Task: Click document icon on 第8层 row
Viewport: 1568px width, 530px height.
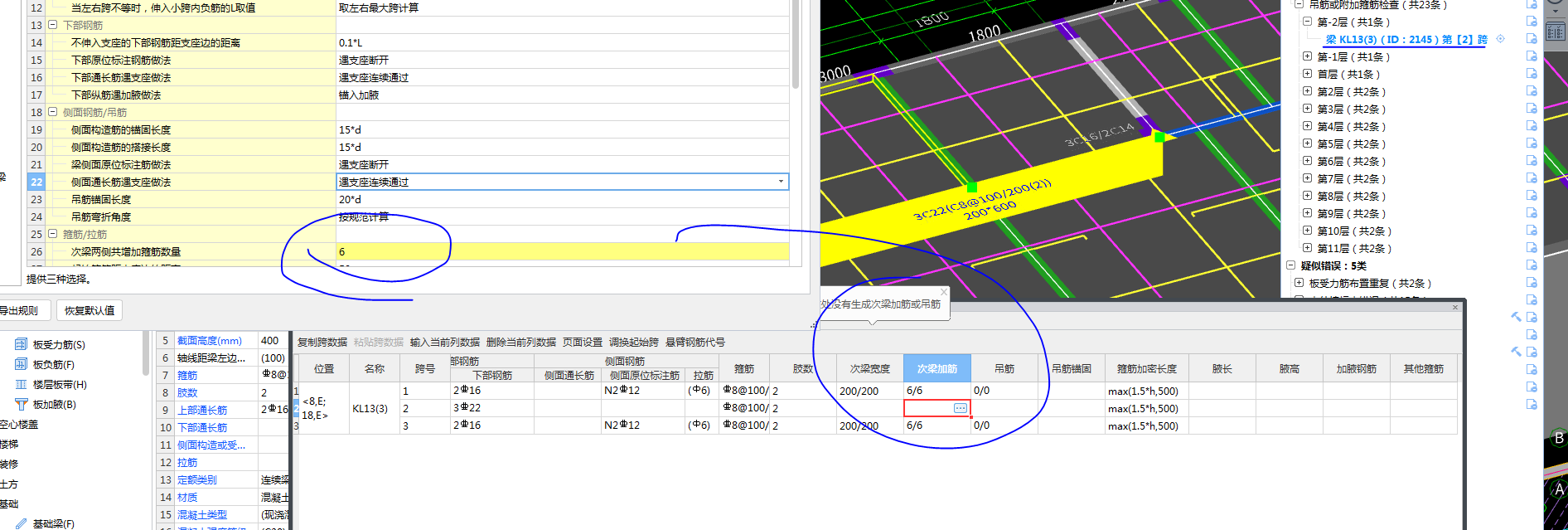Action: click(x=1532, y=196)
